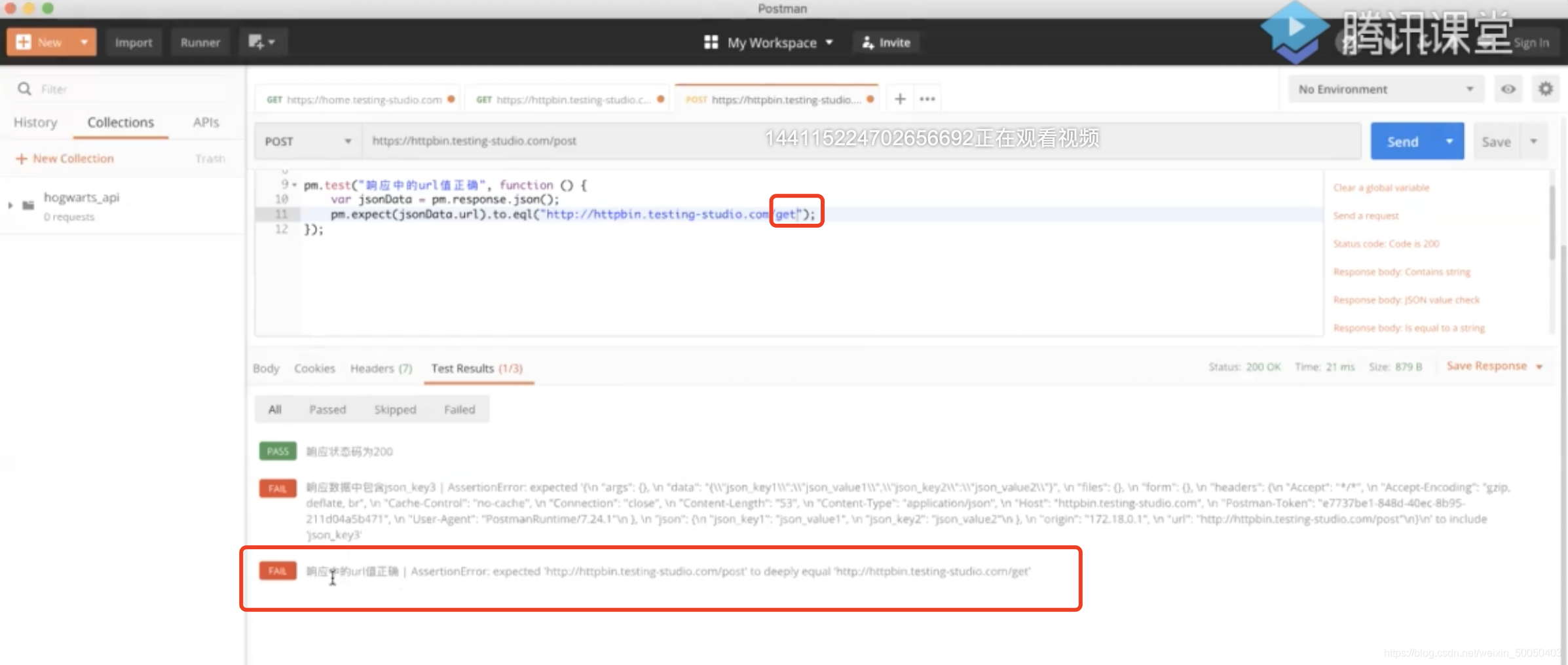Click the environment quick look eye icon
The width and height of the screenshot is (1568, 665).
[1508, 89]
